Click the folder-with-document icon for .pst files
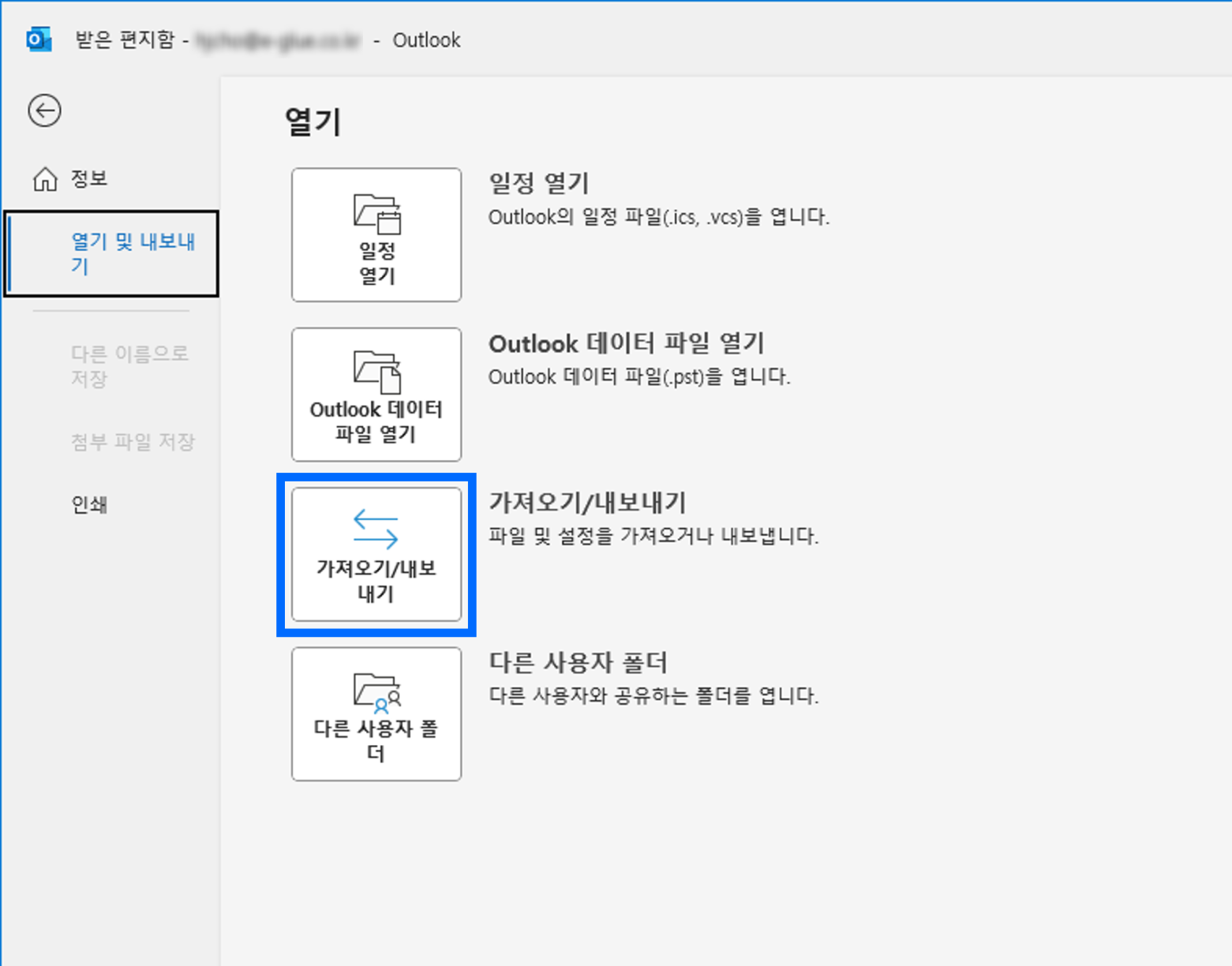Image resolution: width=1232 pixels, height=966 pixels. pyautogui.click(x=376, y=371)
